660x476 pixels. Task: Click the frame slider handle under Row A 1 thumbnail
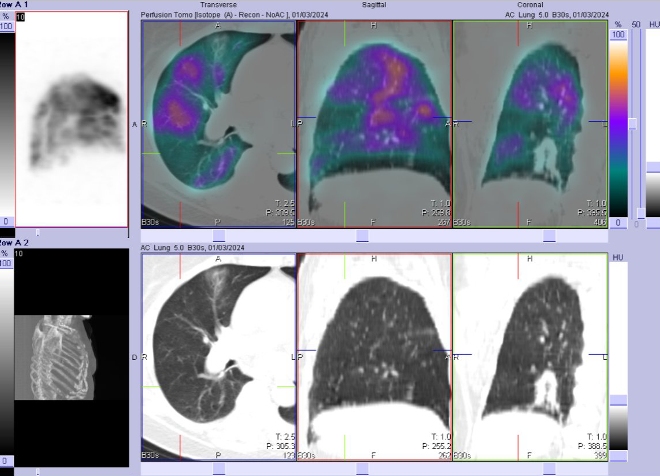(37, 233)
